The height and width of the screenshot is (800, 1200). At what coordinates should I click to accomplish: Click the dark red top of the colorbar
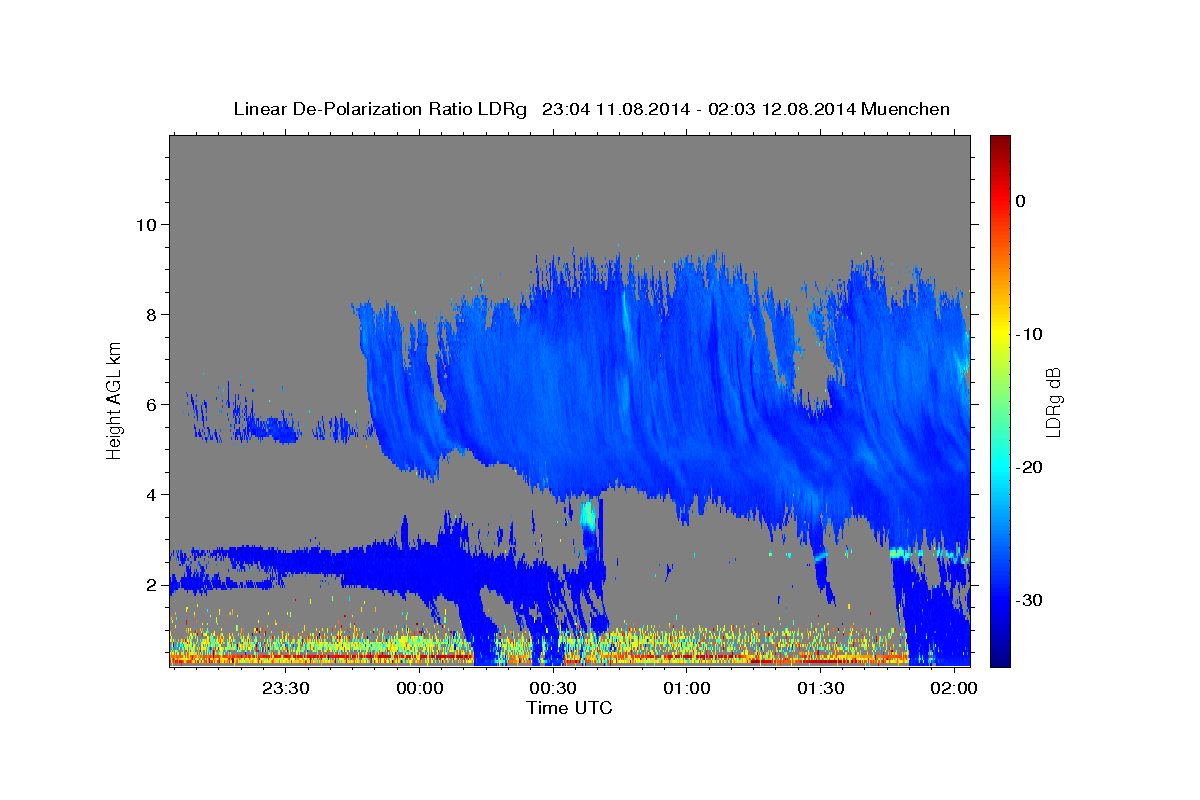pyautogui.click(x=1000, y=145)
